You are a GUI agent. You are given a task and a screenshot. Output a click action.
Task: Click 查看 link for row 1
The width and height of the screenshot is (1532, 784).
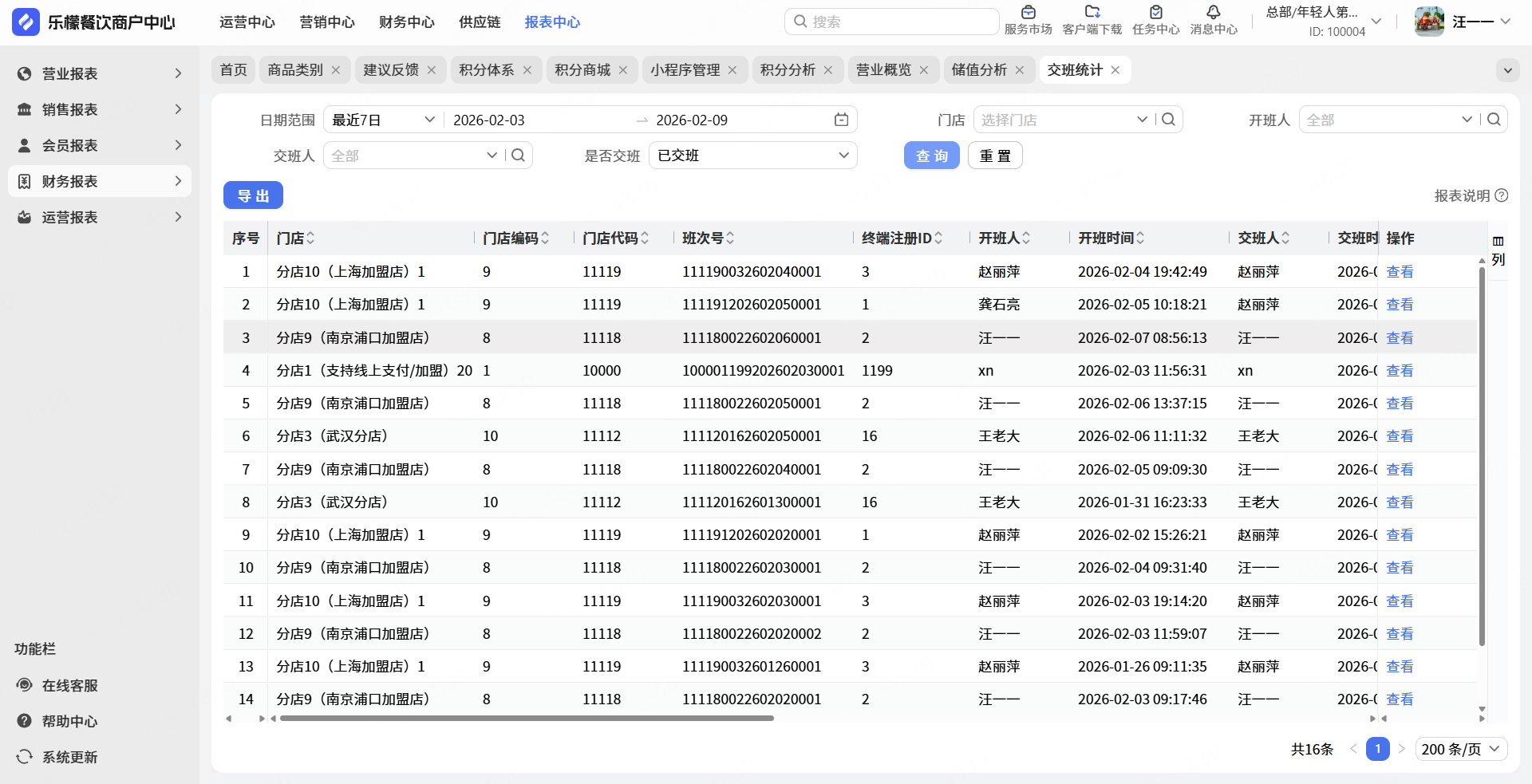[1400, 272]
